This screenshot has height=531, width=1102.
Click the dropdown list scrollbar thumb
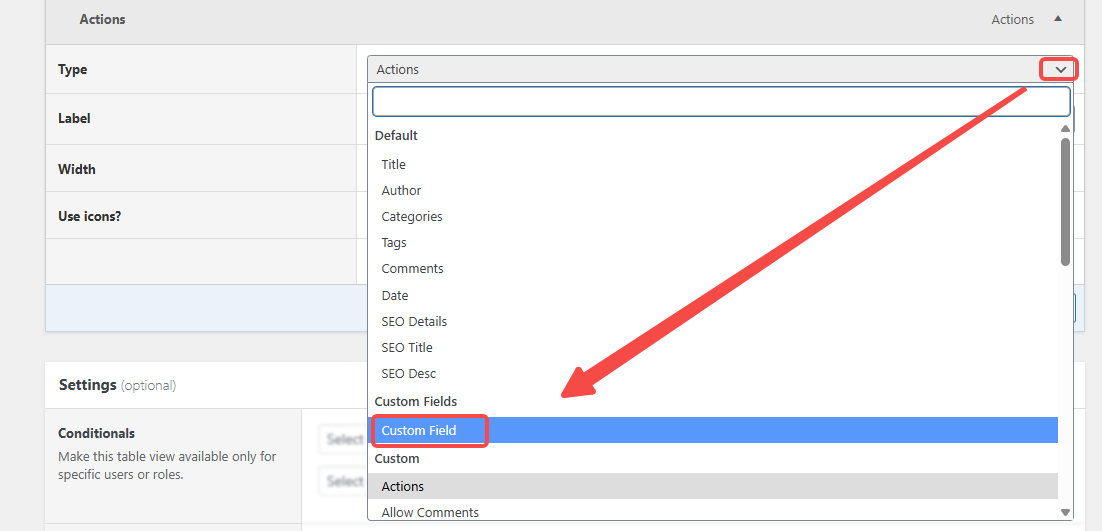point(1065,200)
